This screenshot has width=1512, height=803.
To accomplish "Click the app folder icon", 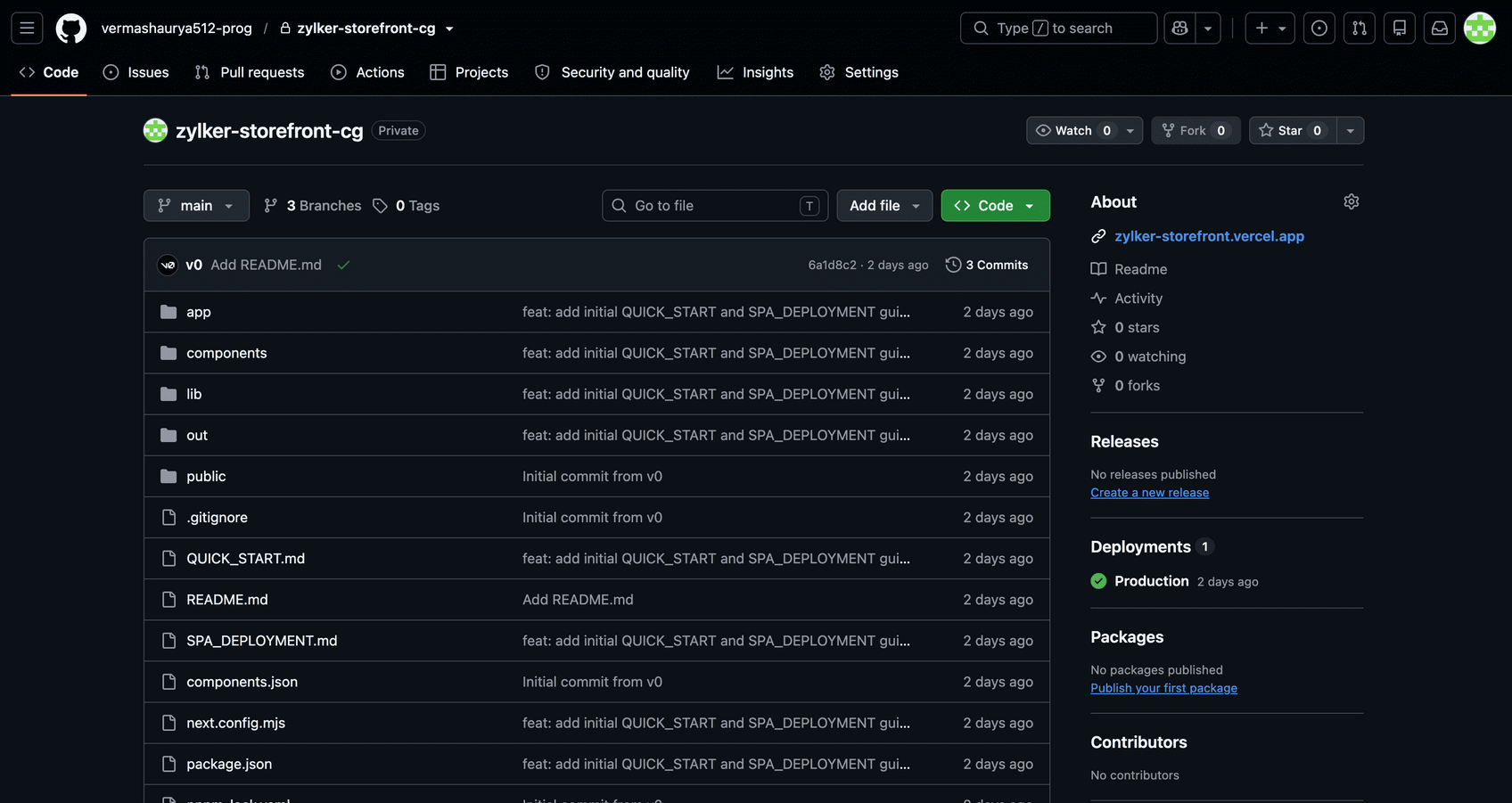I will click(x=168, y=312).
